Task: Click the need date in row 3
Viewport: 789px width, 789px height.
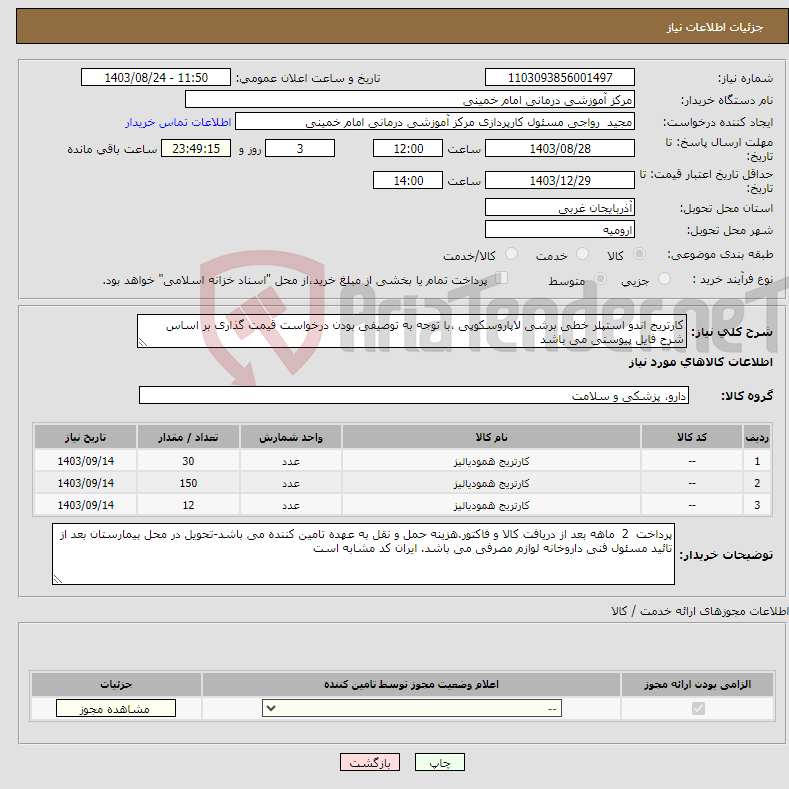Action: pyautogui.click(x=86, y=505)
